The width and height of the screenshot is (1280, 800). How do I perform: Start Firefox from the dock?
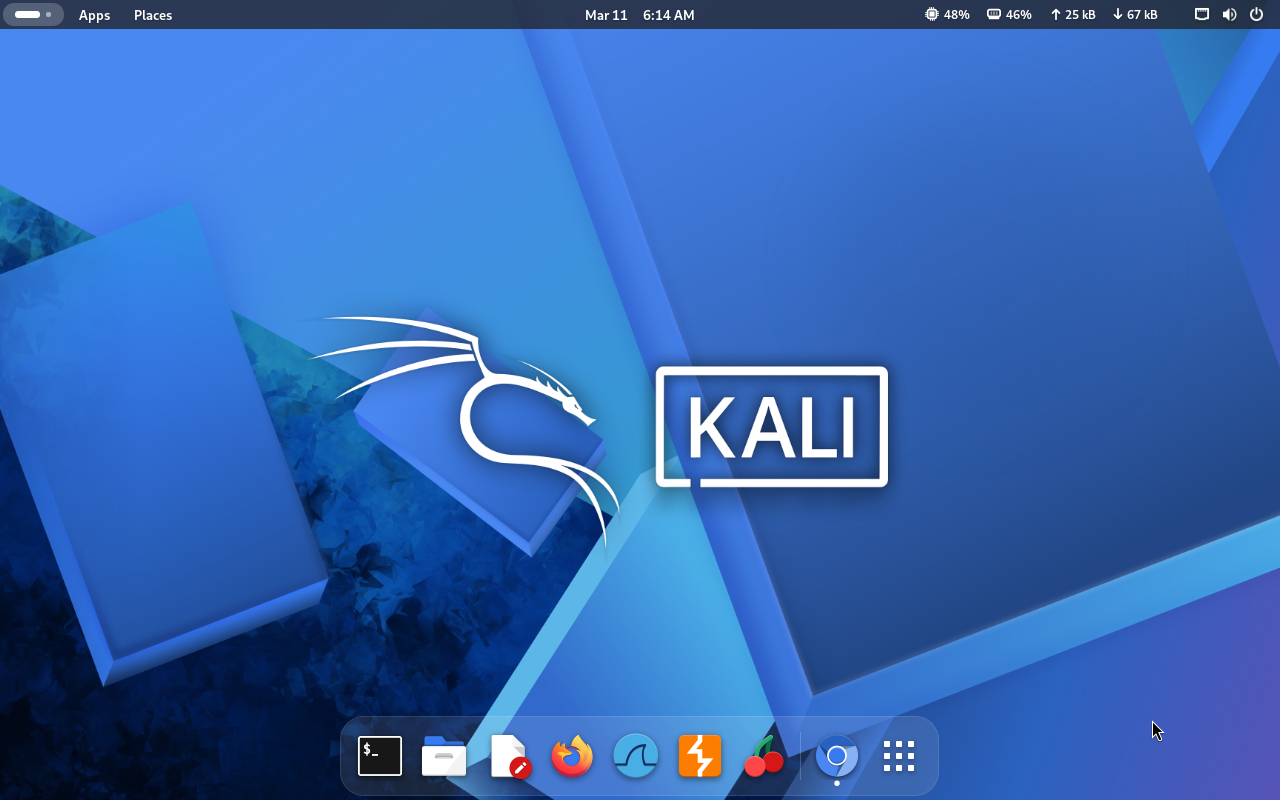pos(572,756)
